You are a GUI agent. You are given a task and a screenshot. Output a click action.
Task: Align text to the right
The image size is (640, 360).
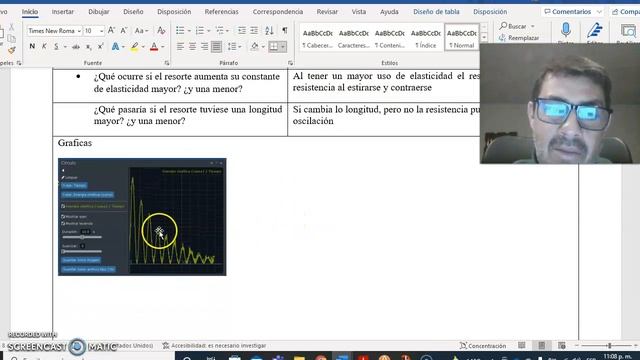click(x=204, y=47)
